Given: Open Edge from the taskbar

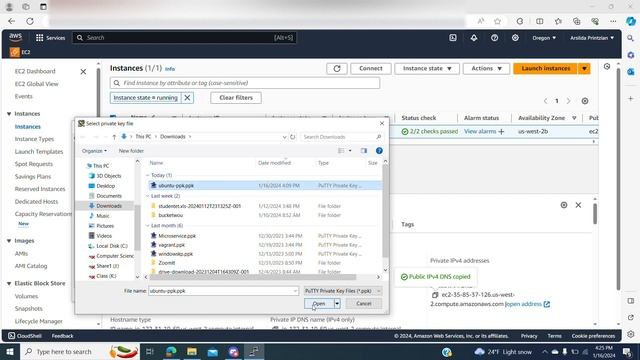Looking at the screenshot, I should [x=171, y=351].
